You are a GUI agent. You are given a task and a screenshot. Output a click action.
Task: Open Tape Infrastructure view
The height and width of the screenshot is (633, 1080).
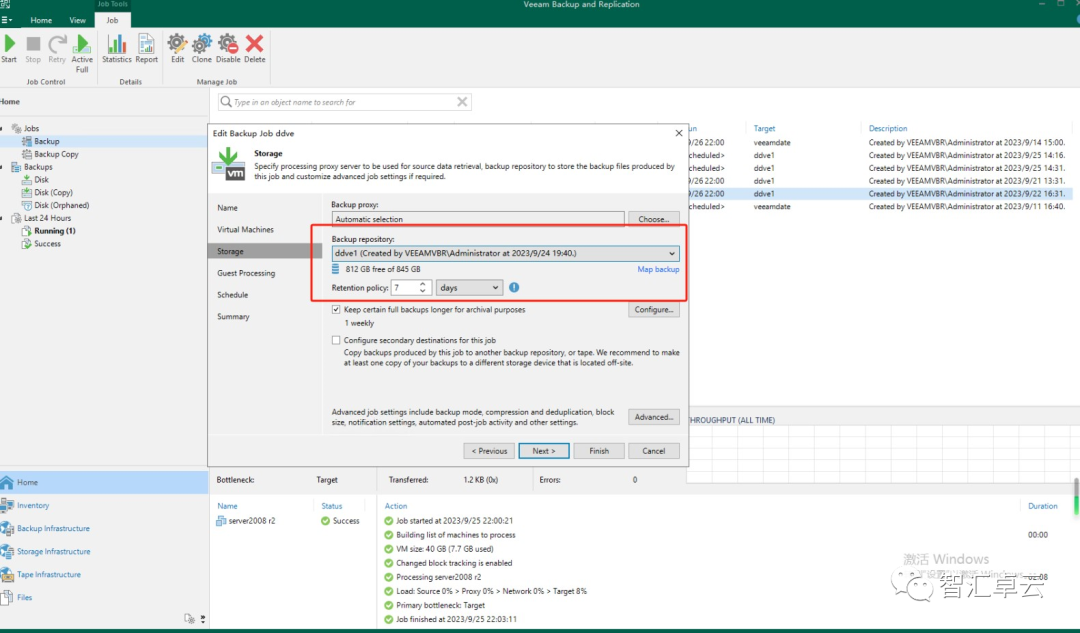48,574
